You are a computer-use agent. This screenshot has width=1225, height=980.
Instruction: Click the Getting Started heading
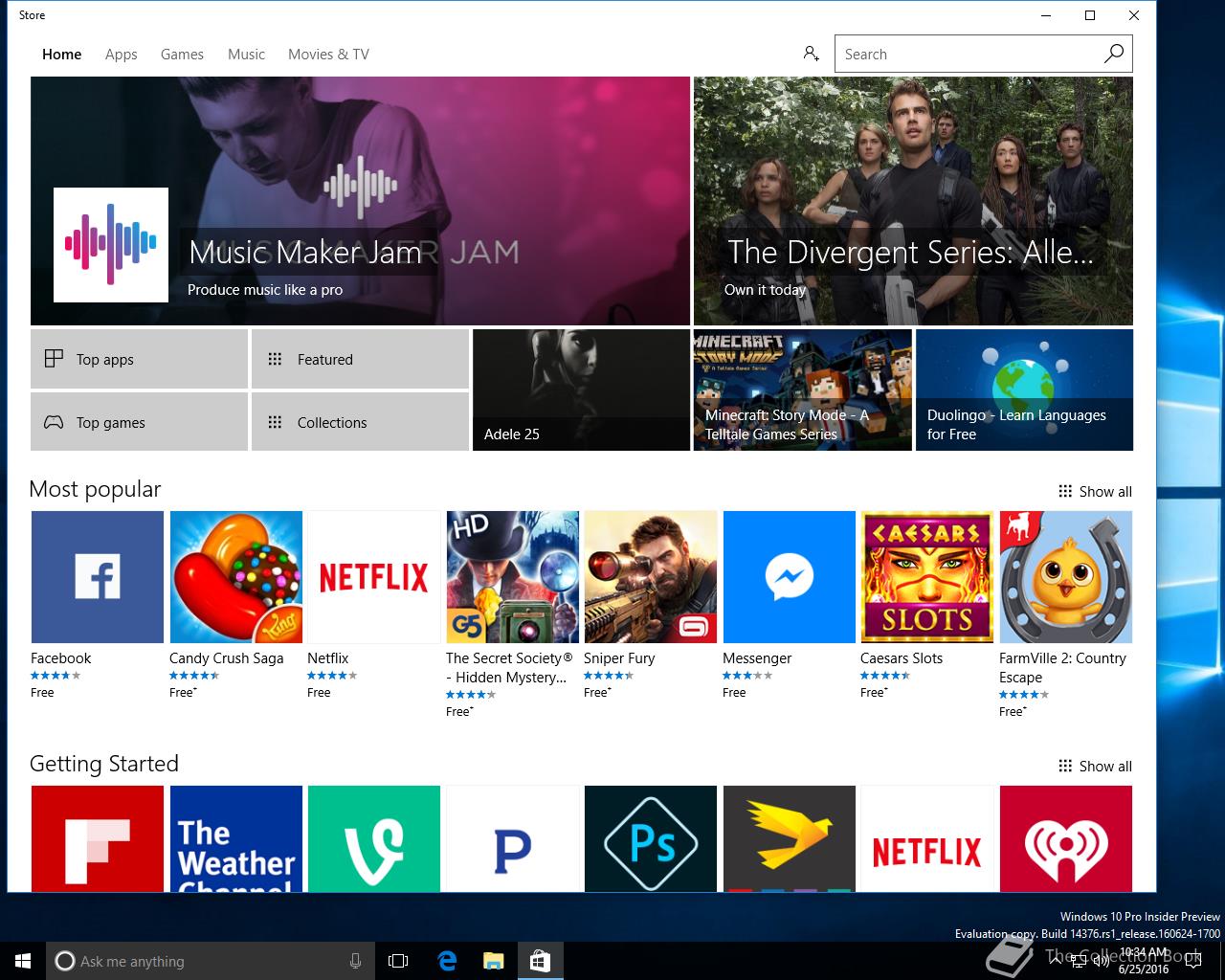point(104,764)
